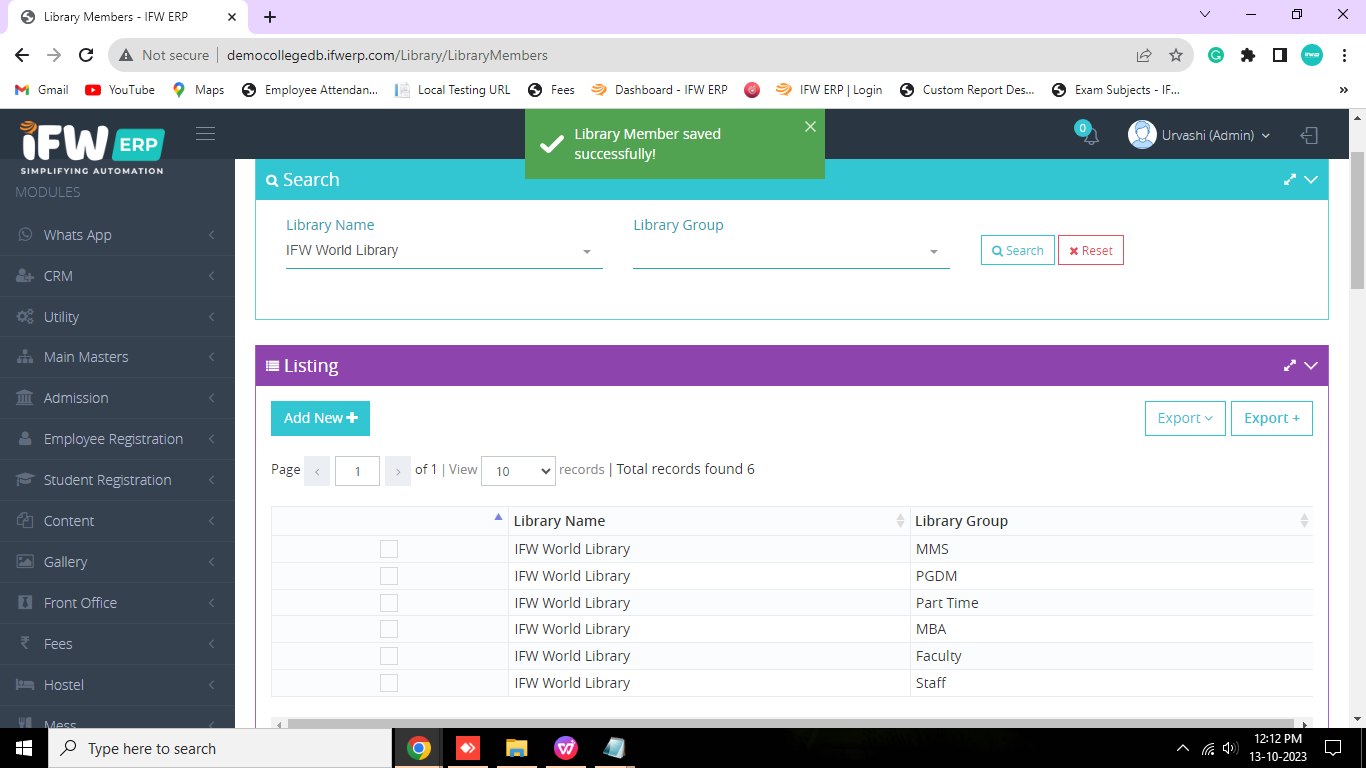Click the page vertical scrollbar
Screen dimensions: 1366x768
pyautogui.click(x=1357, y=220)
